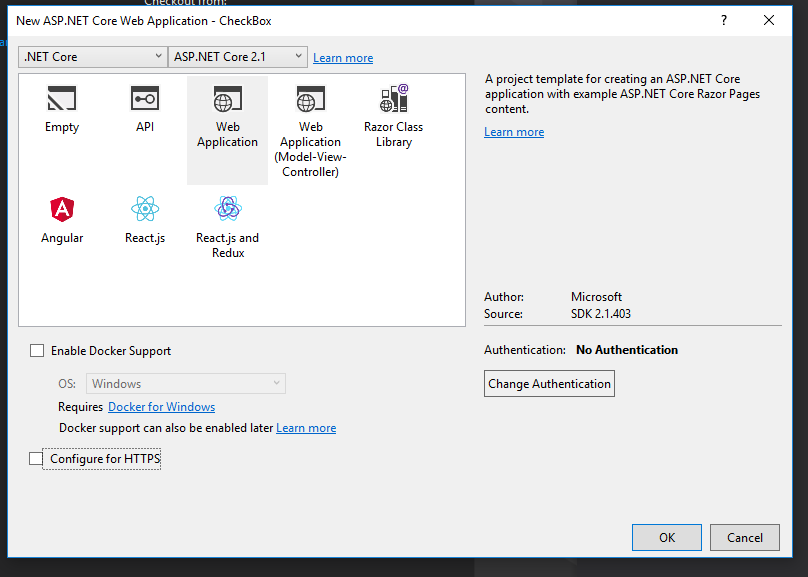Click Learn more link beside version dropdown
808x577 pixels.
(343, 58)
